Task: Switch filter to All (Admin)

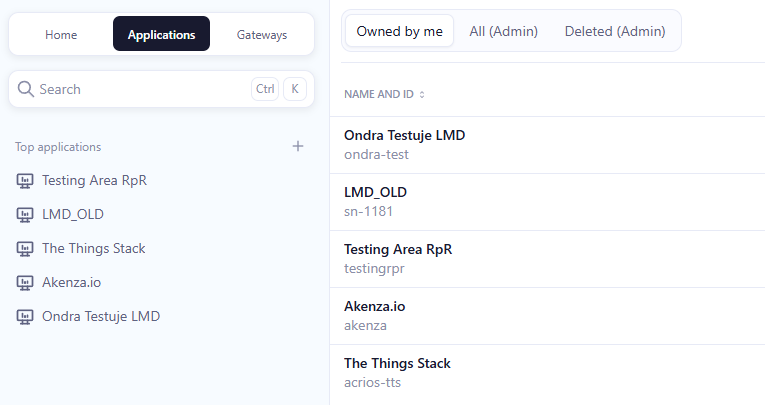Action: (503, 31)
